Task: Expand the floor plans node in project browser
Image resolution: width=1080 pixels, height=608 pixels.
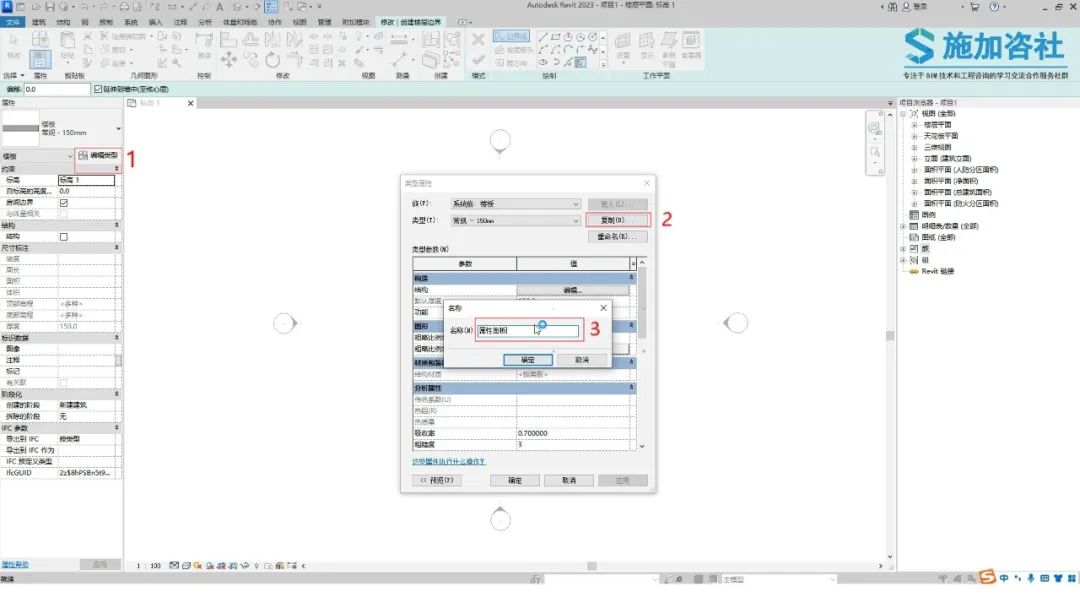Action: tap(914, 125)
